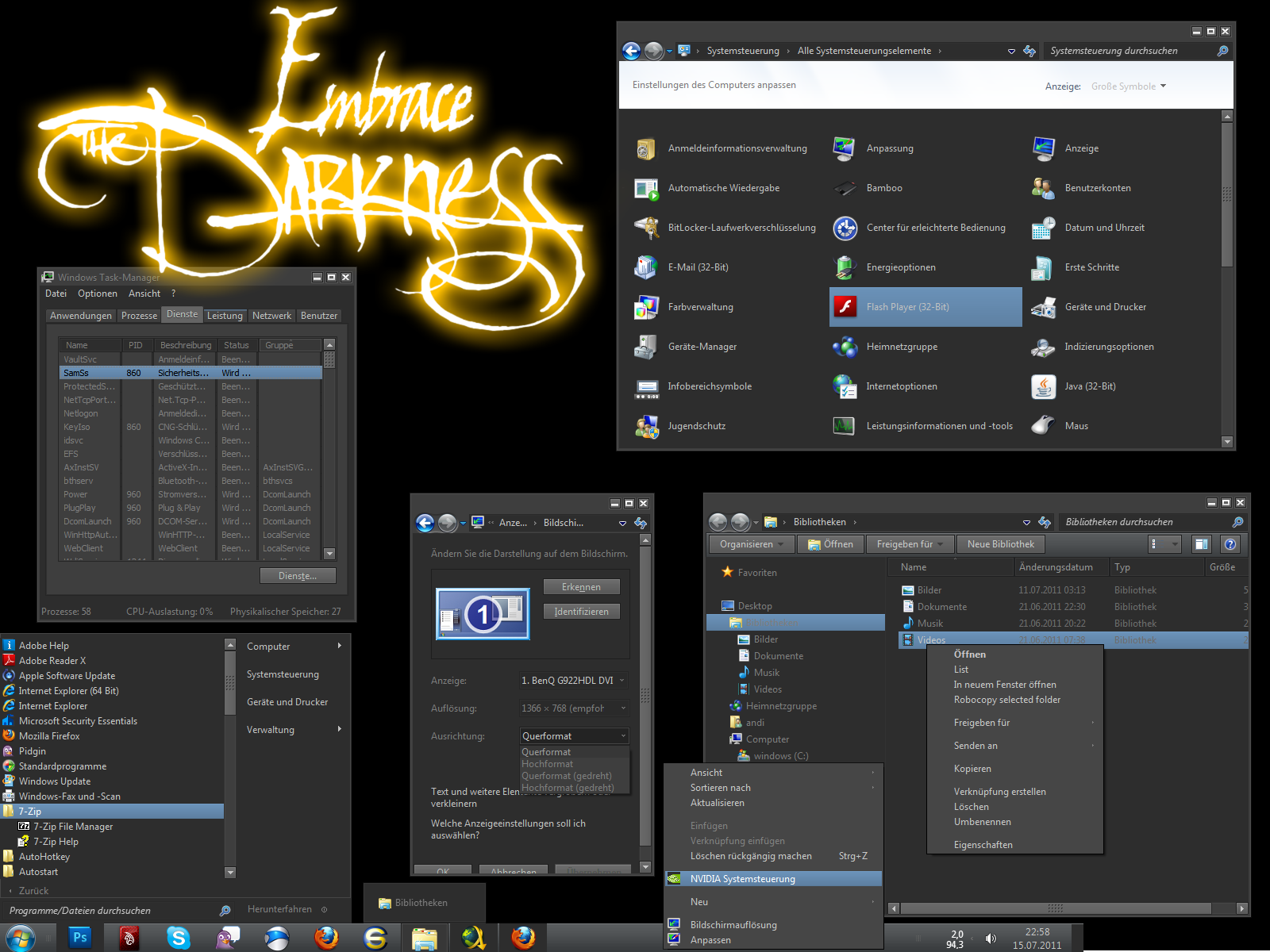Toggle the preview pane icon in Bibliotheken
Viewport: 1270px width, 952px height.
click(1201, 544)
